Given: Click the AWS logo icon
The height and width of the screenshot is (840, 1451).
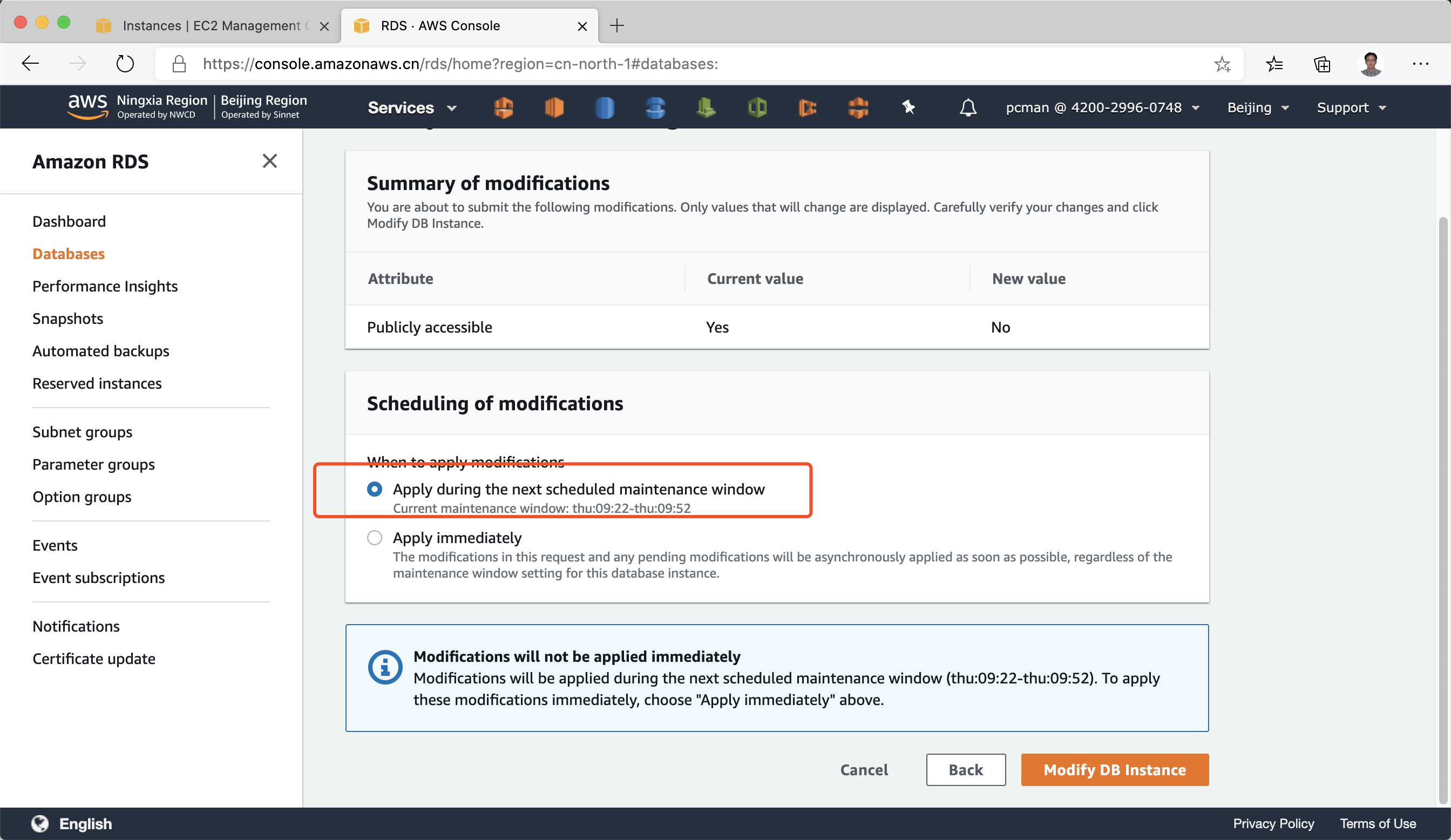Looking at the screenshot, I should (87, 106).
